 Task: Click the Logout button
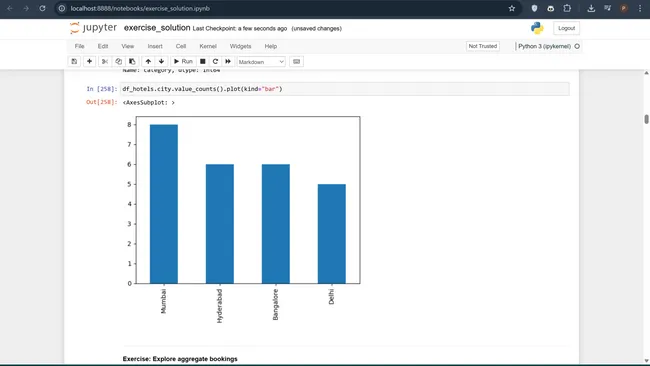click(566, 28)
